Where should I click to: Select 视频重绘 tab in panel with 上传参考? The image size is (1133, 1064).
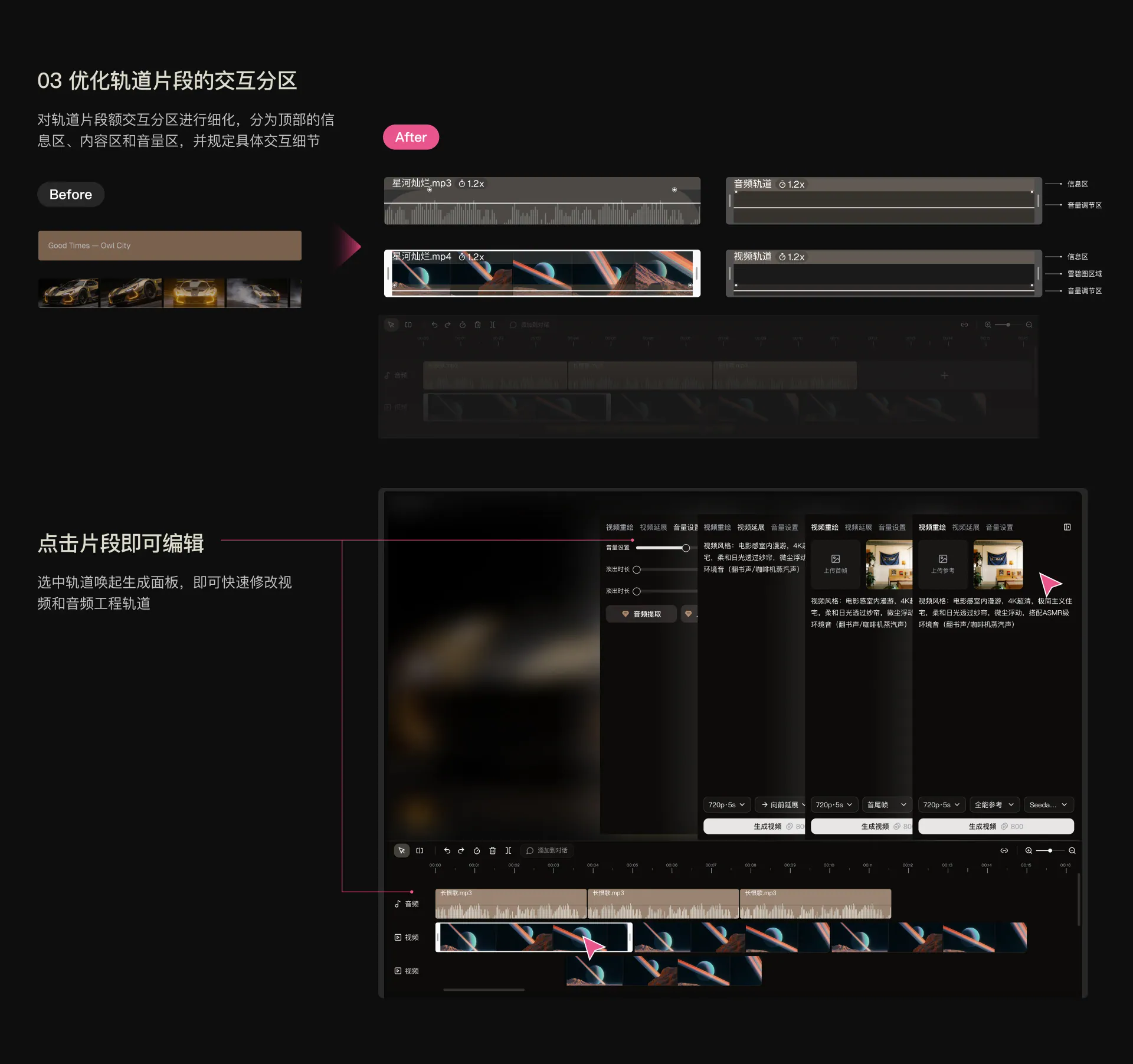click(x=932, y=527)
